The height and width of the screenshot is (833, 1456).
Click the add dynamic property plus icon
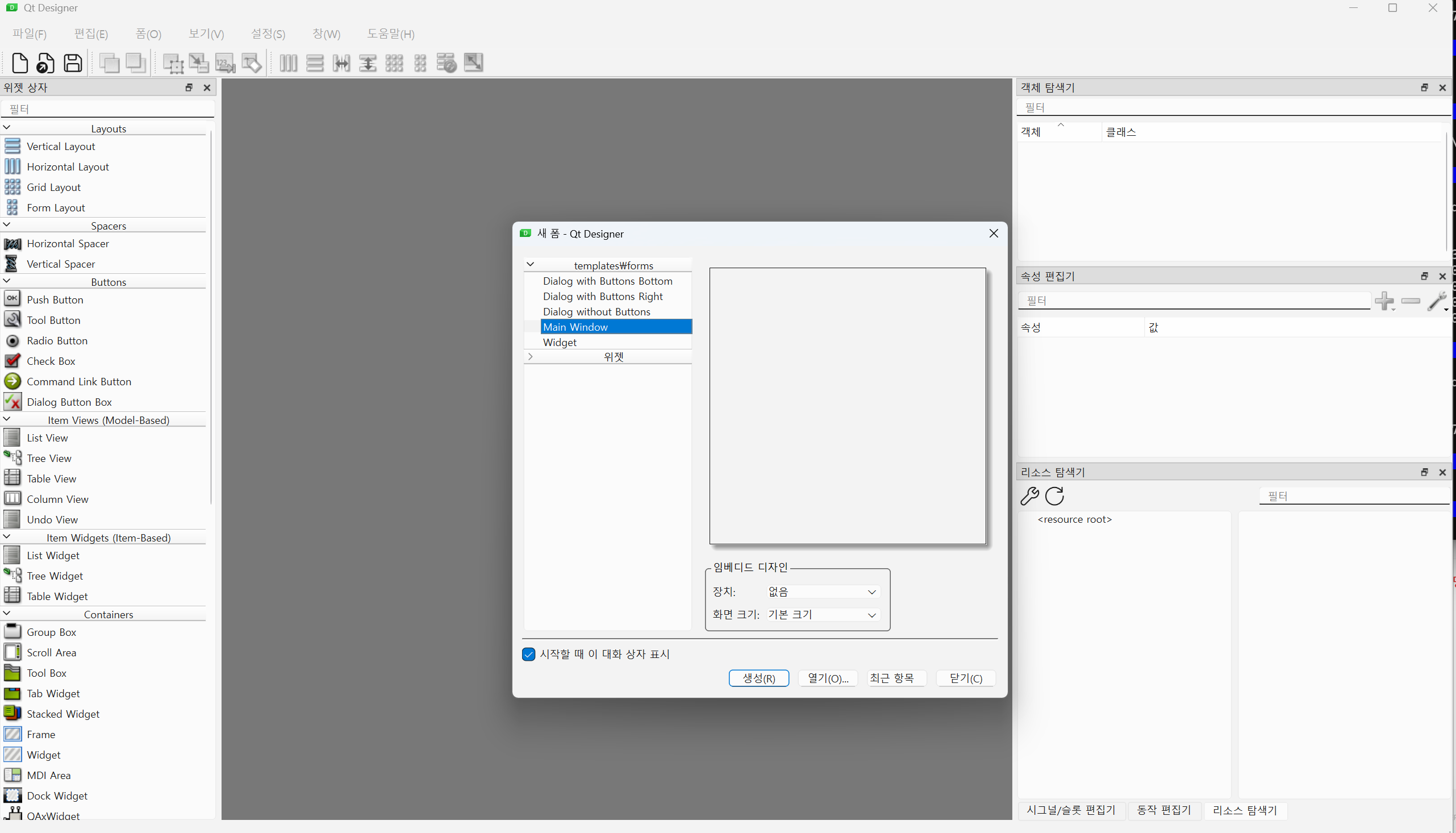[x=1384, y=301]
